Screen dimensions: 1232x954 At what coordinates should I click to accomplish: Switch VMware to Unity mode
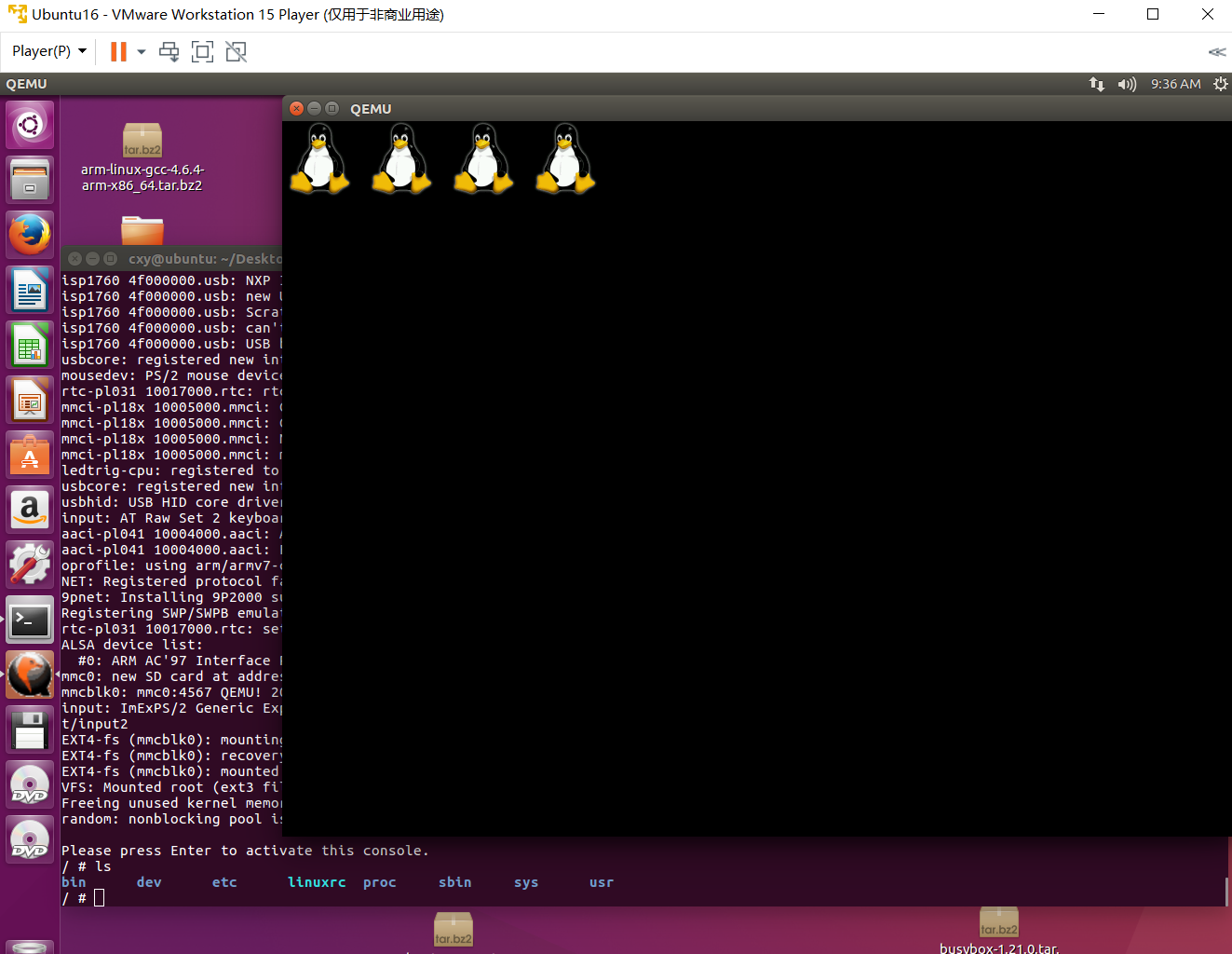[x=237, y=51]
